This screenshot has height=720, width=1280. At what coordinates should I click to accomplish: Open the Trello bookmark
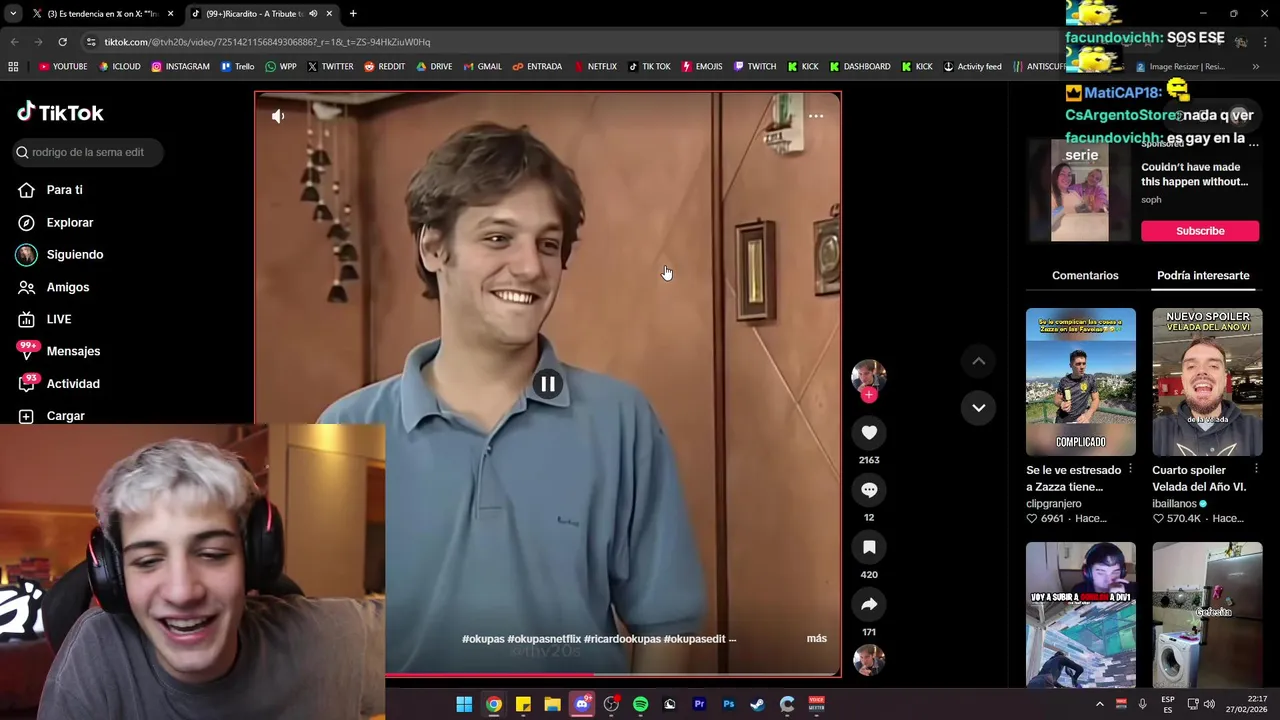click(237, 67)
